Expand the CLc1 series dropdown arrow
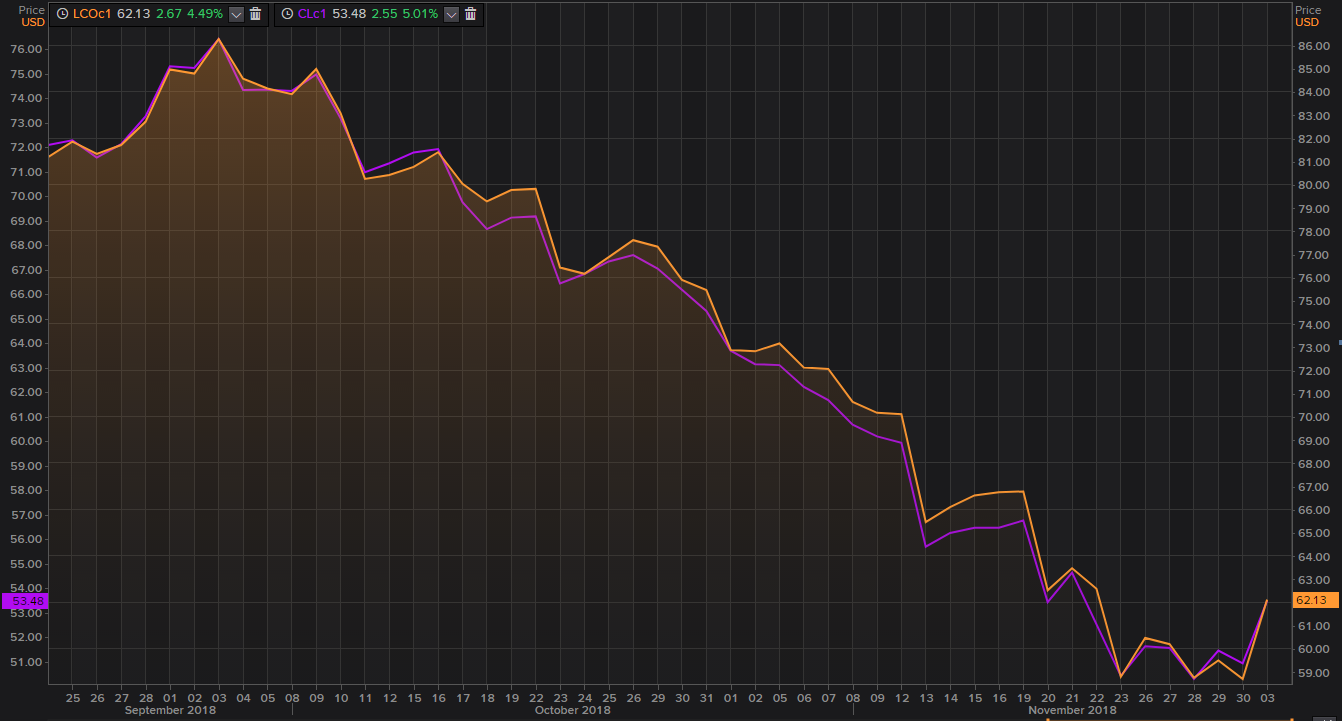This screenshot has height=721, width=1342. click(451, 14)
